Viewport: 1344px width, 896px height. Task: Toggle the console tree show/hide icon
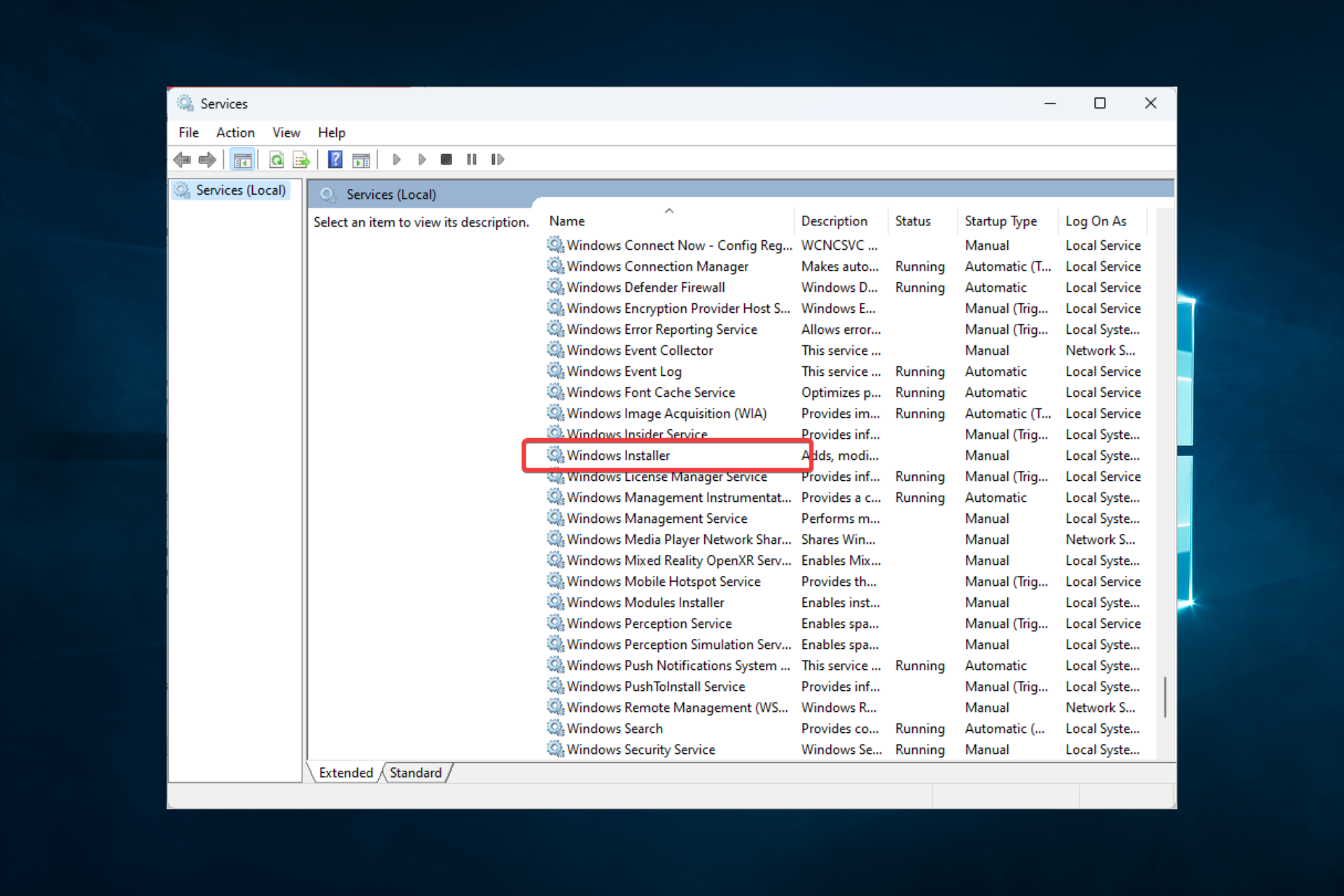tap(242, 160)
